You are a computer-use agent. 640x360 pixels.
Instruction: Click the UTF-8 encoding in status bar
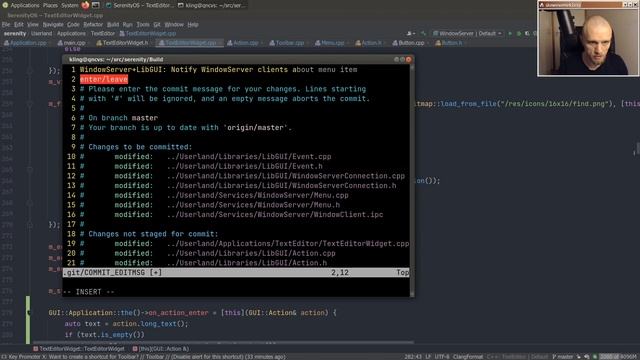tap(442, 357)
